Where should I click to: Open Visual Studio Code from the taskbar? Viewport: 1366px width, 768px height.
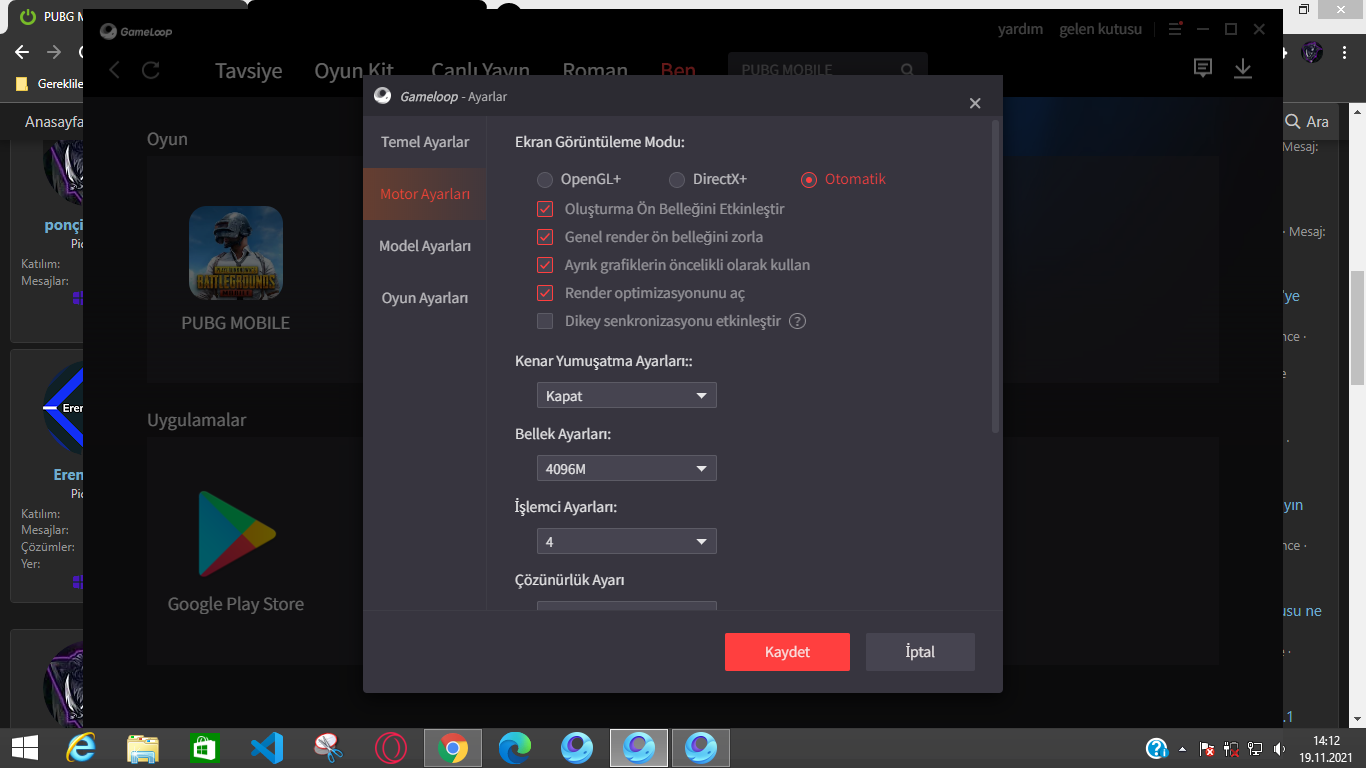[x=267, y=748]
